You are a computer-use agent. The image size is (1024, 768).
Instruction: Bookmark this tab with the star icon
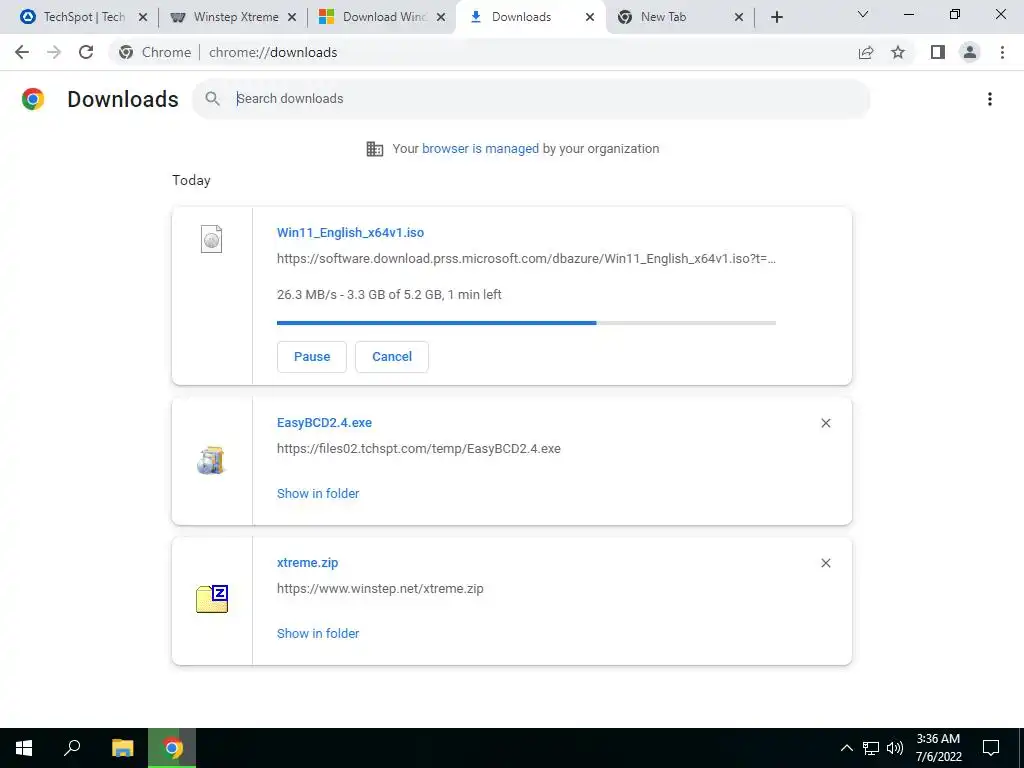point(898,52)
